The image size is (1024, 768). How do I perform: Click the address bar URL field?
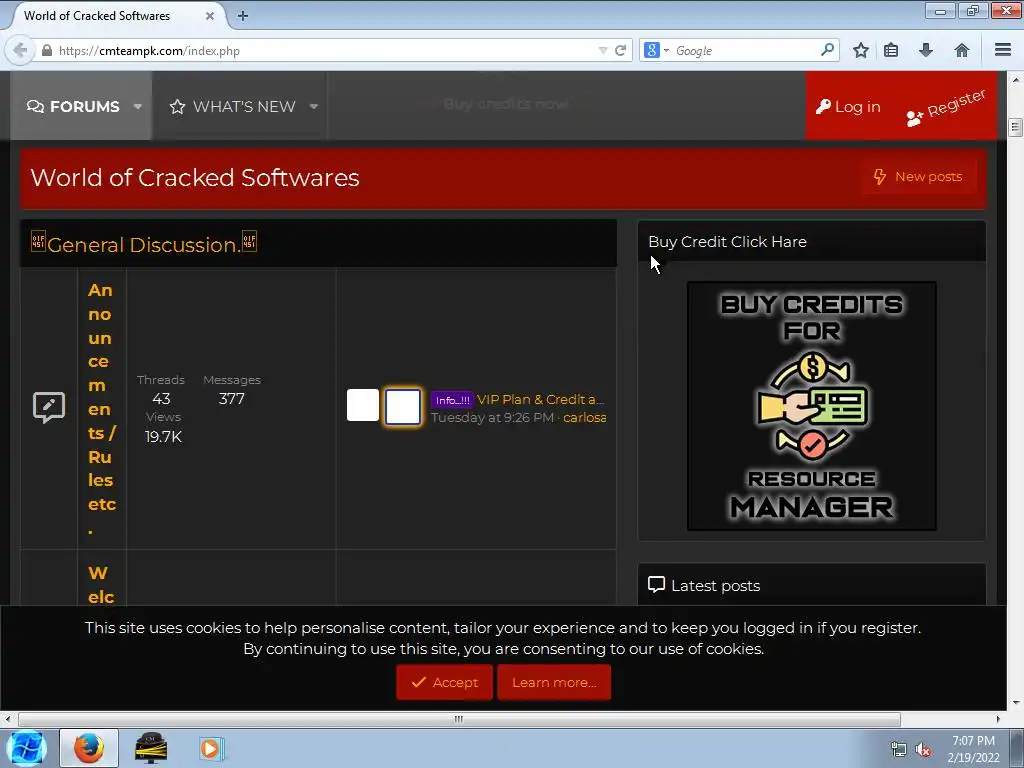point(327,50)
